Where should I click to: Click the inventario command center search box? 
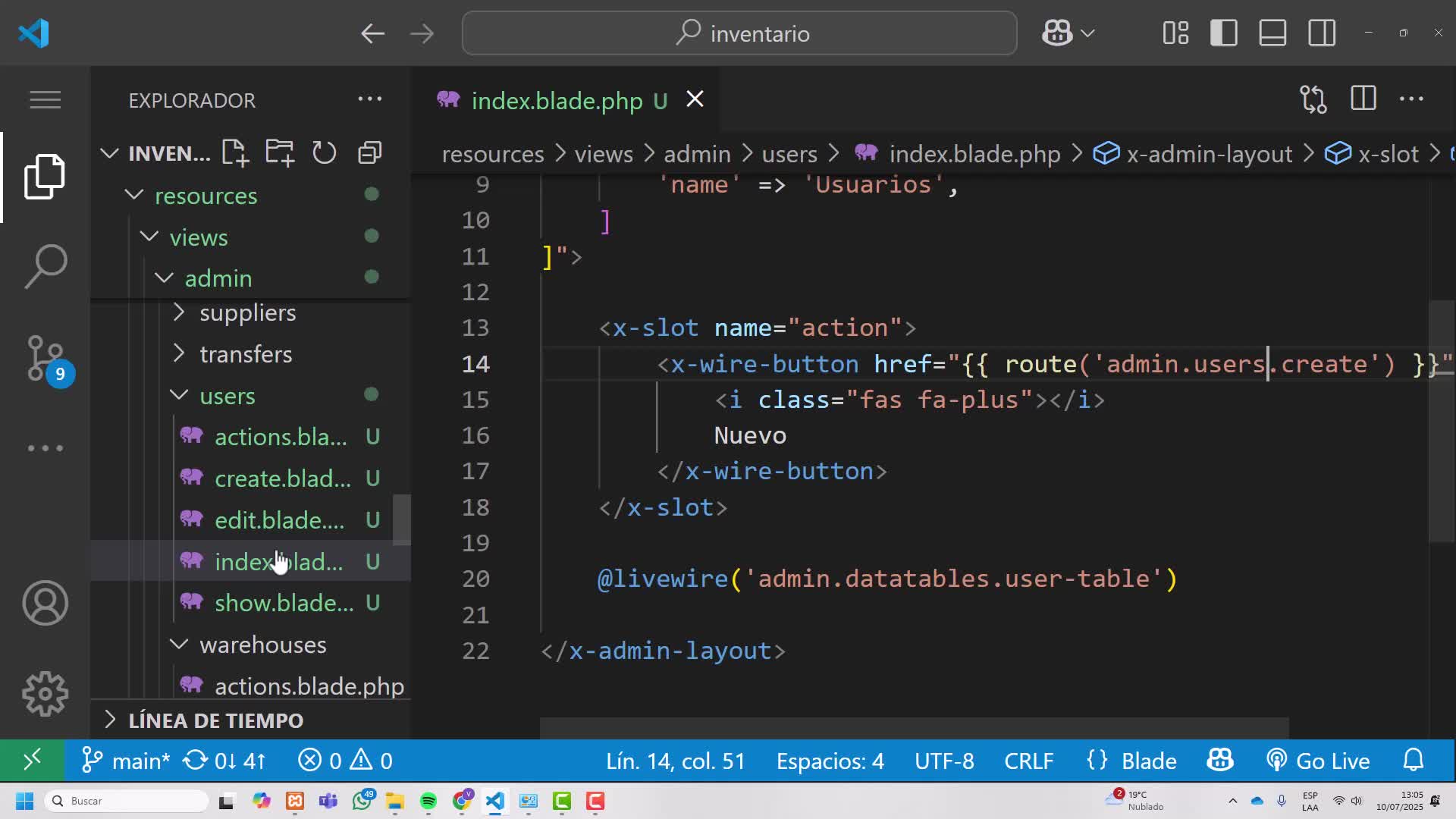[x=739, y=33]
